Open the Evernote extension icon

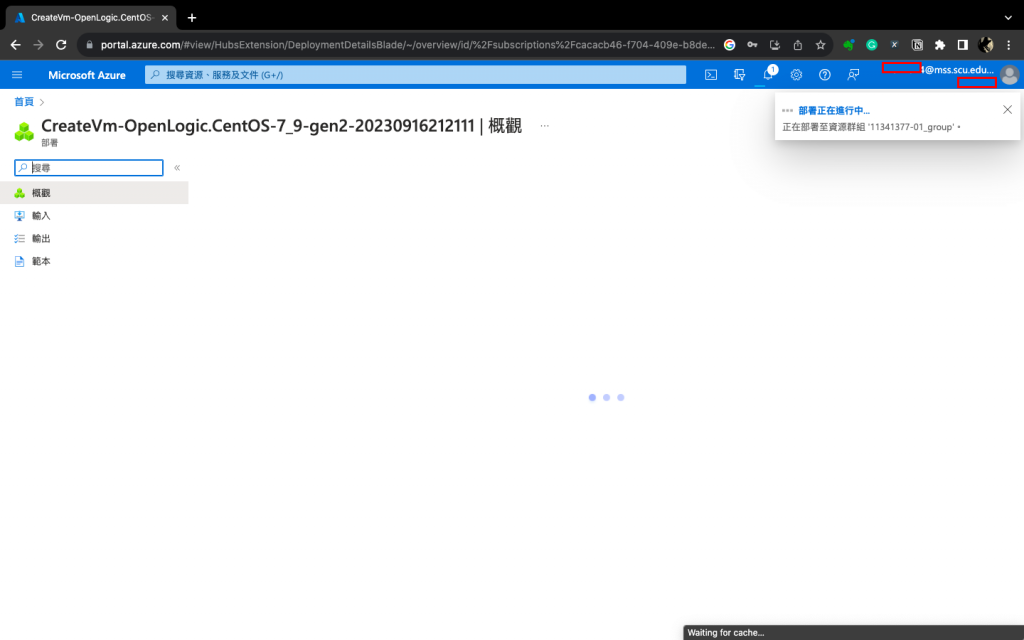click(x=849, y=45)
